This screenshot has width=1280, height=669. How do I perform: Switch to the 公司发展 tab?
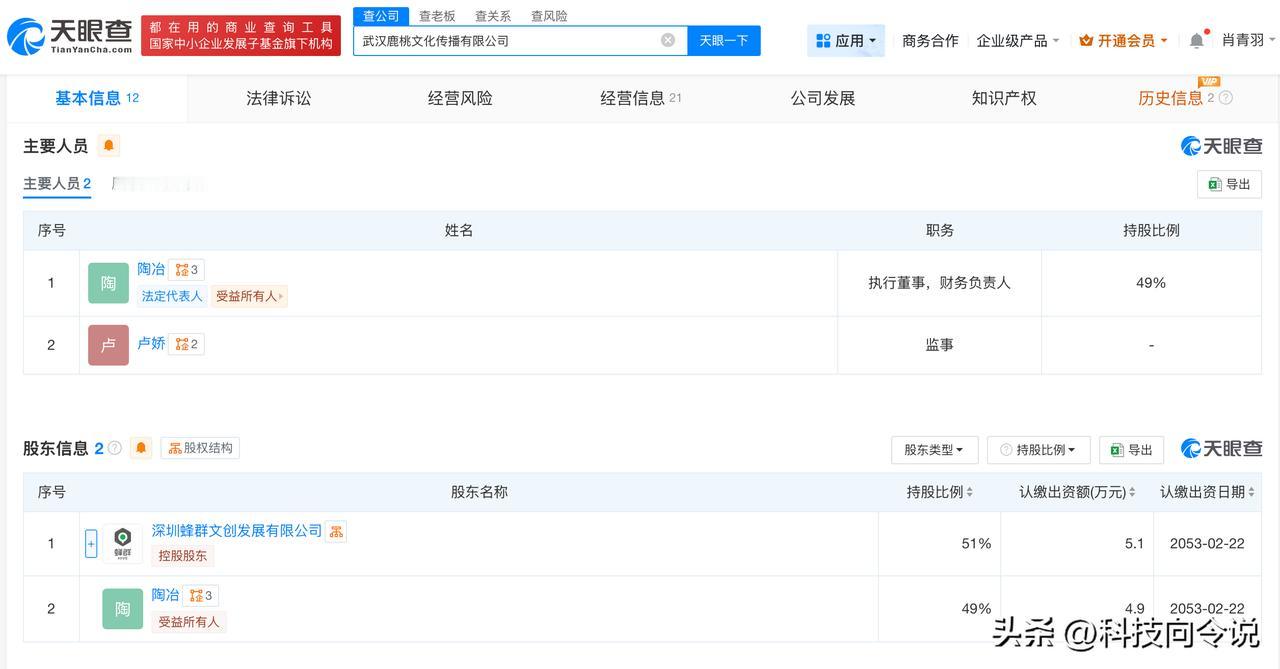pos(823,98)
